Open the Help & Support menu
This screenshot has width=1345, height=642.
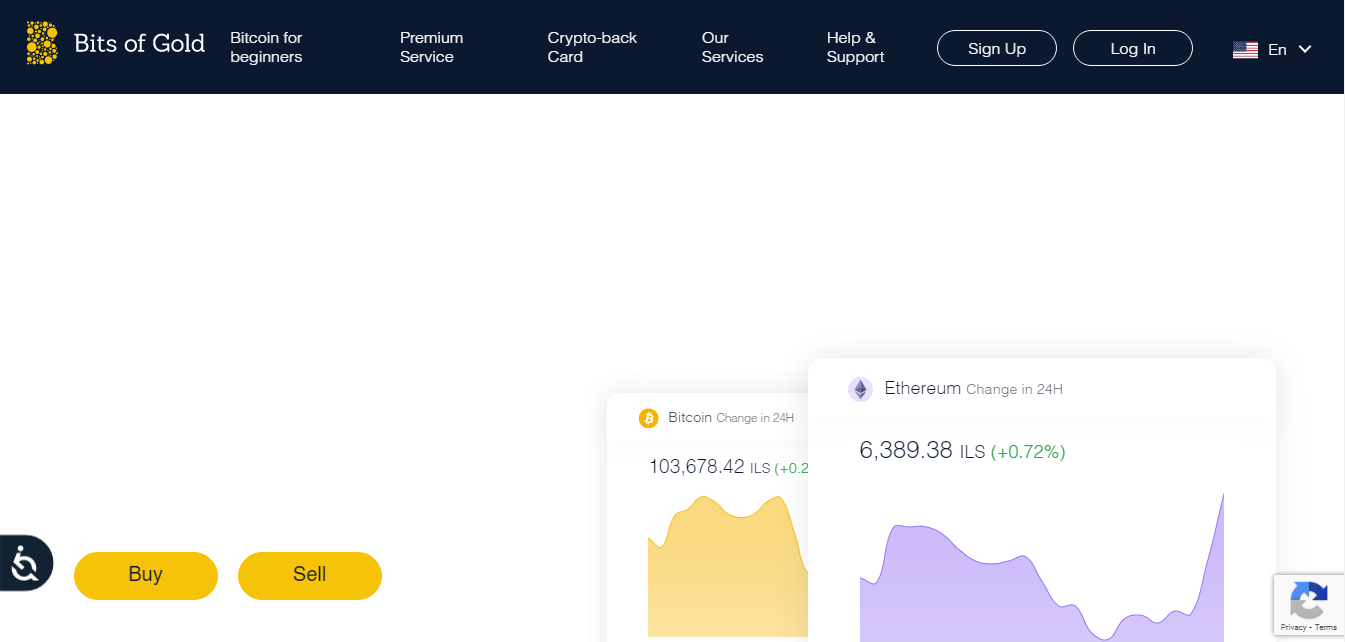(x=855, y=47)
